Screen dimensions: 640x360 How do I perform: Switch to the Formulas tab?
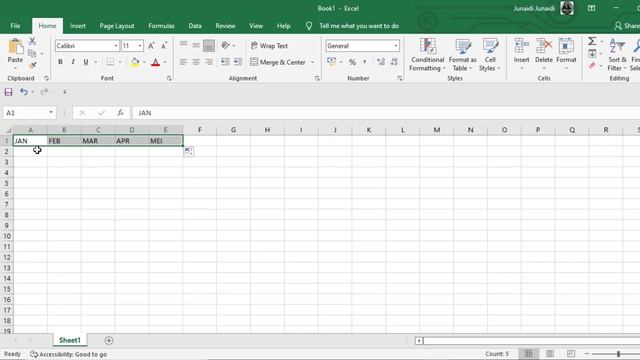161,26
